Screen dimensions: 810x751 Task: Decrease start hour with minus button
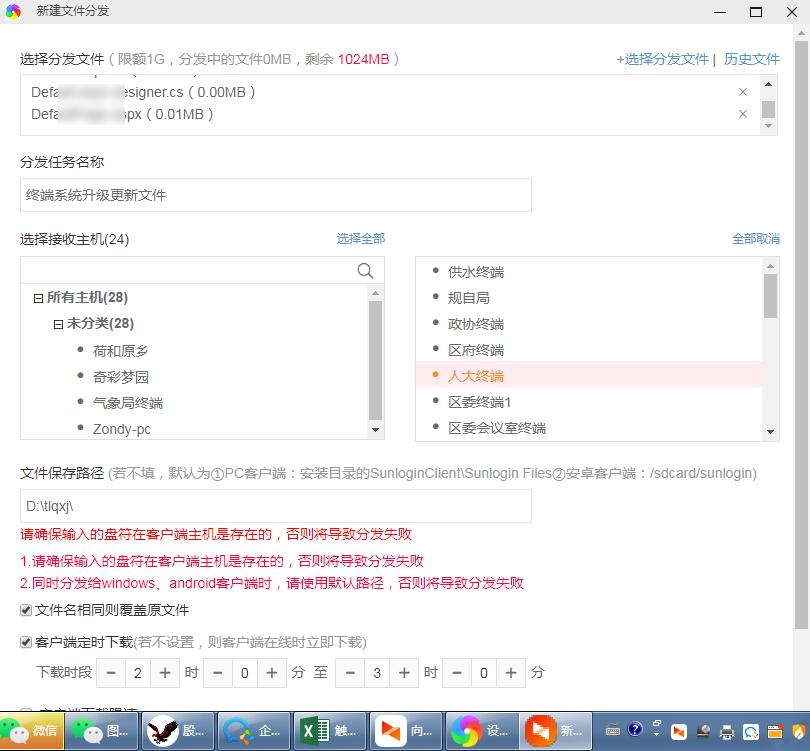[x=111, y=673]
